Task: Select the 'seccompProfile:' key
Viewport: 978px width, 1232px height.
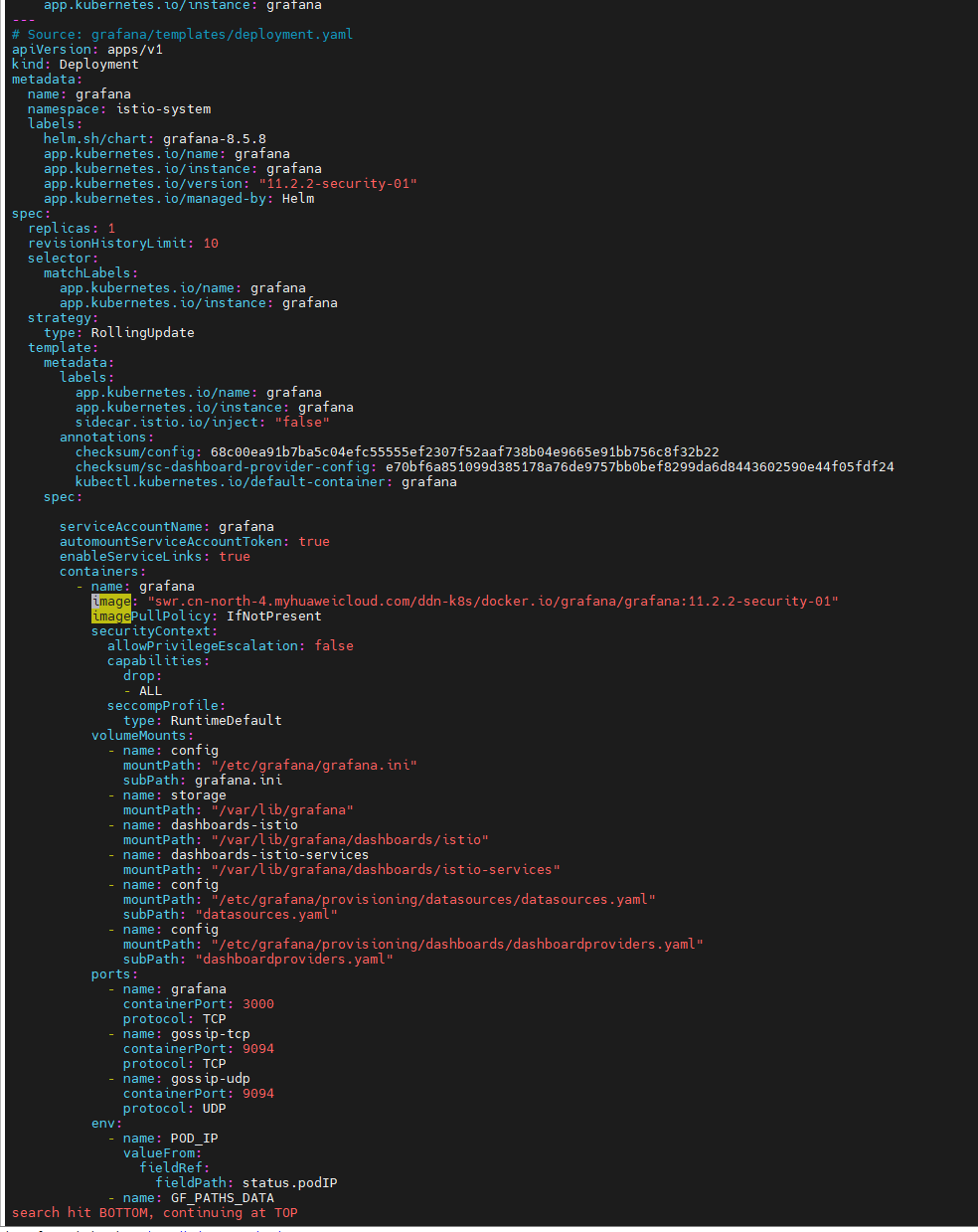Action: 167,705
